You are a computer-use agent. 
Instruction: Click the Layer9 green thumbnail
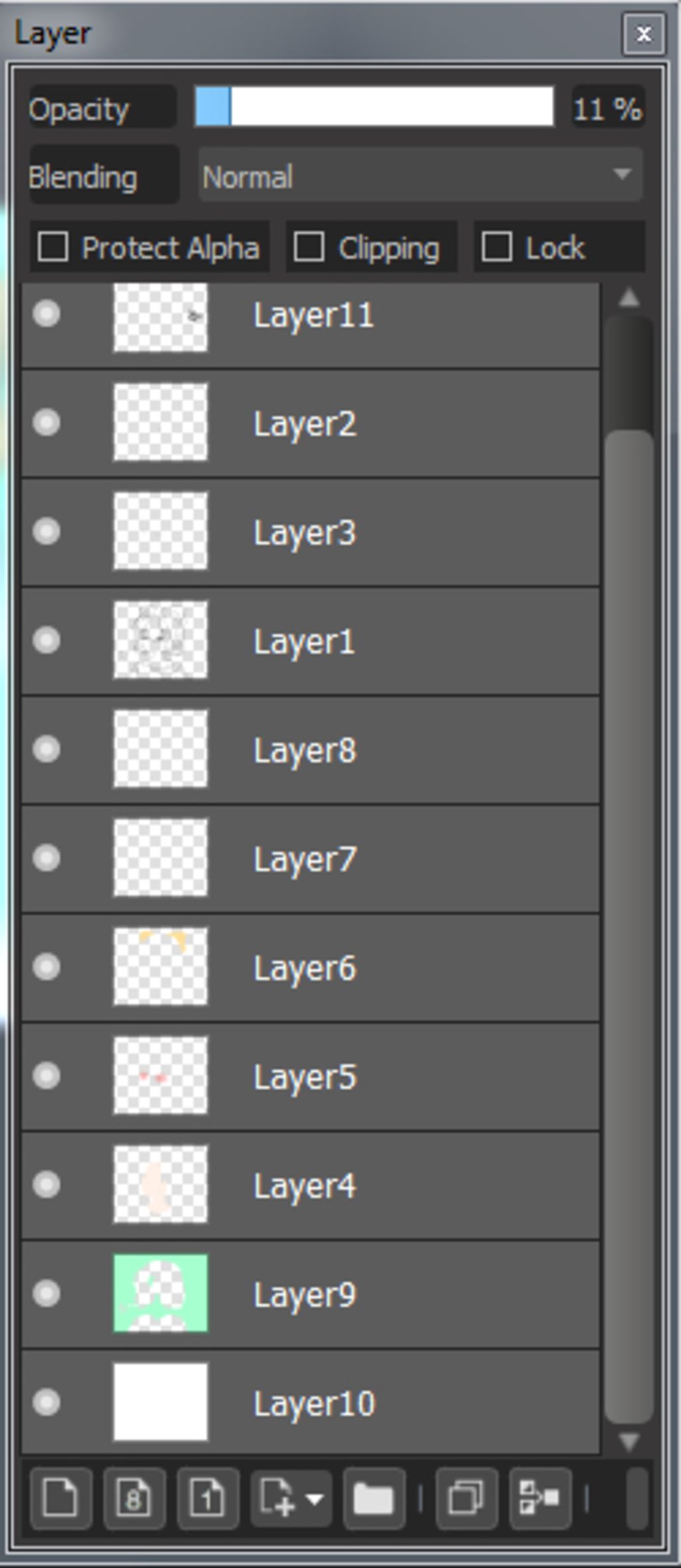(x=160, y=1293)
